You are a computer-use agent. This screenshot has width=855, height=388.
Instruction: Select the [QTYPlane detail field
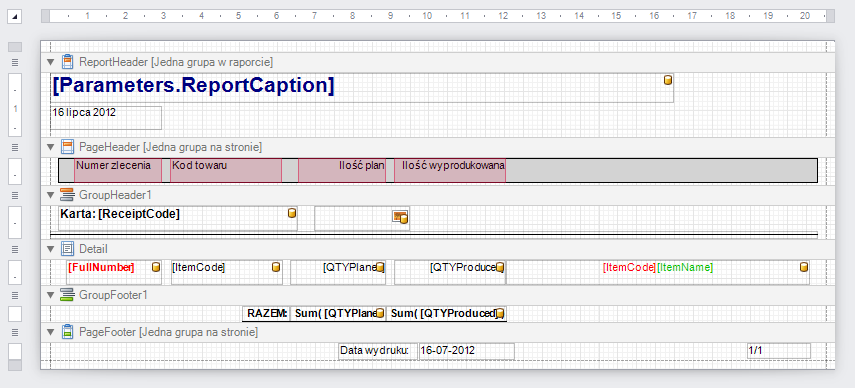click(x=338, y=272)
